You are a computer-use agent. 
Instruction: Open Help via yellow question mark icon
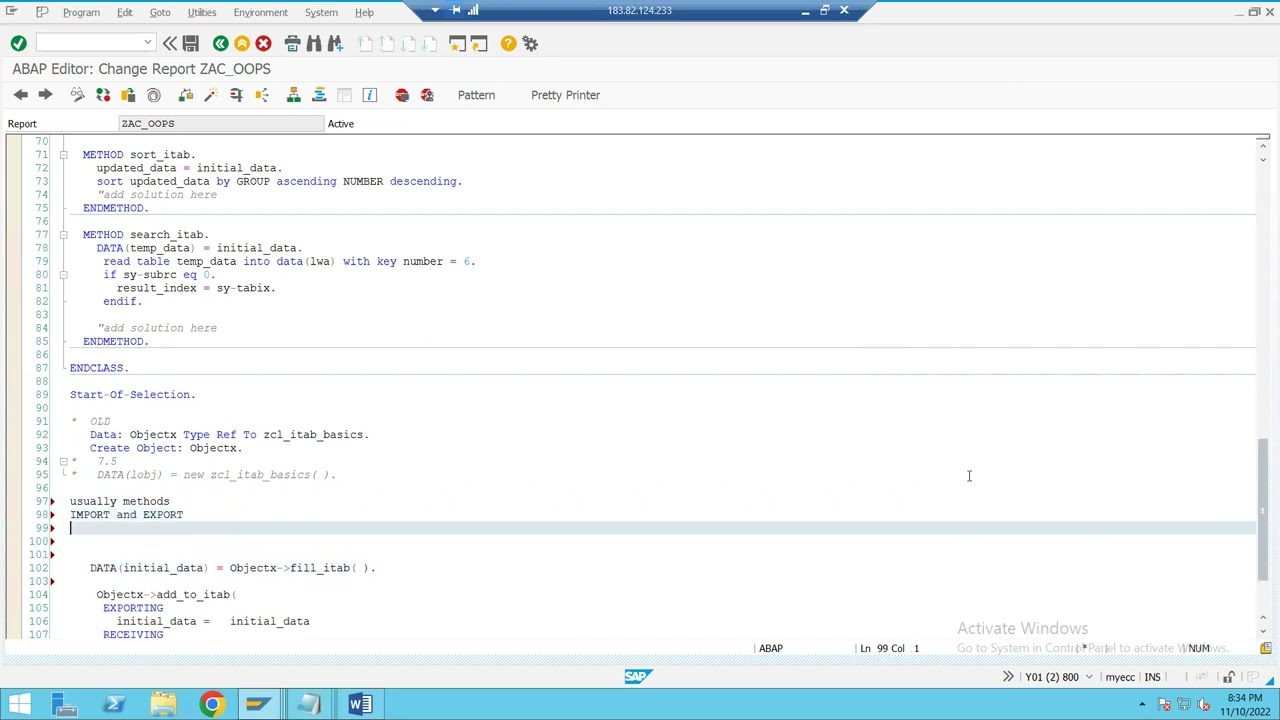point(508,43)
